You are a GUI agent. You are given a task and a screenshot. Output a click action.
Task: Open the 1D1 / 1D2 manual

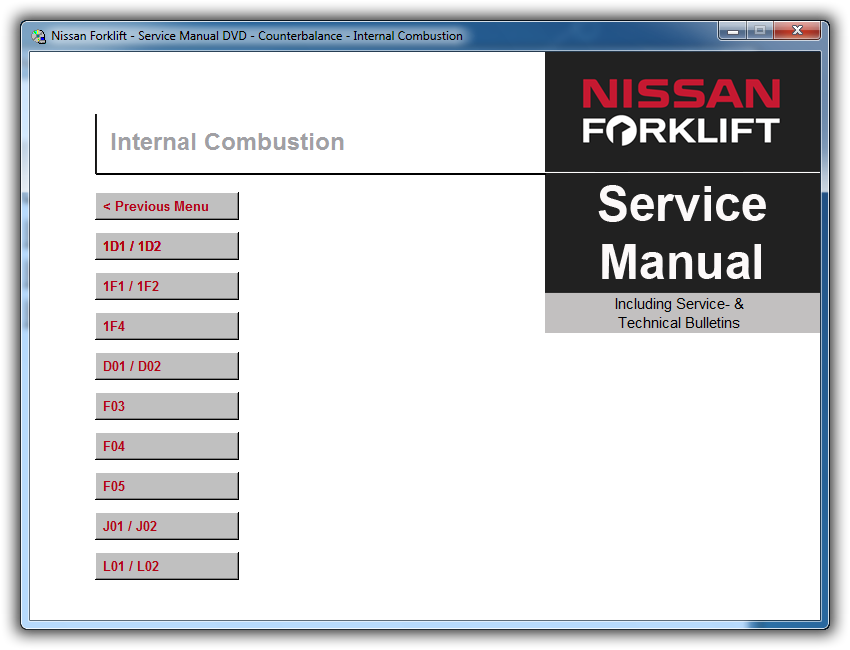[x=167, y=246]
